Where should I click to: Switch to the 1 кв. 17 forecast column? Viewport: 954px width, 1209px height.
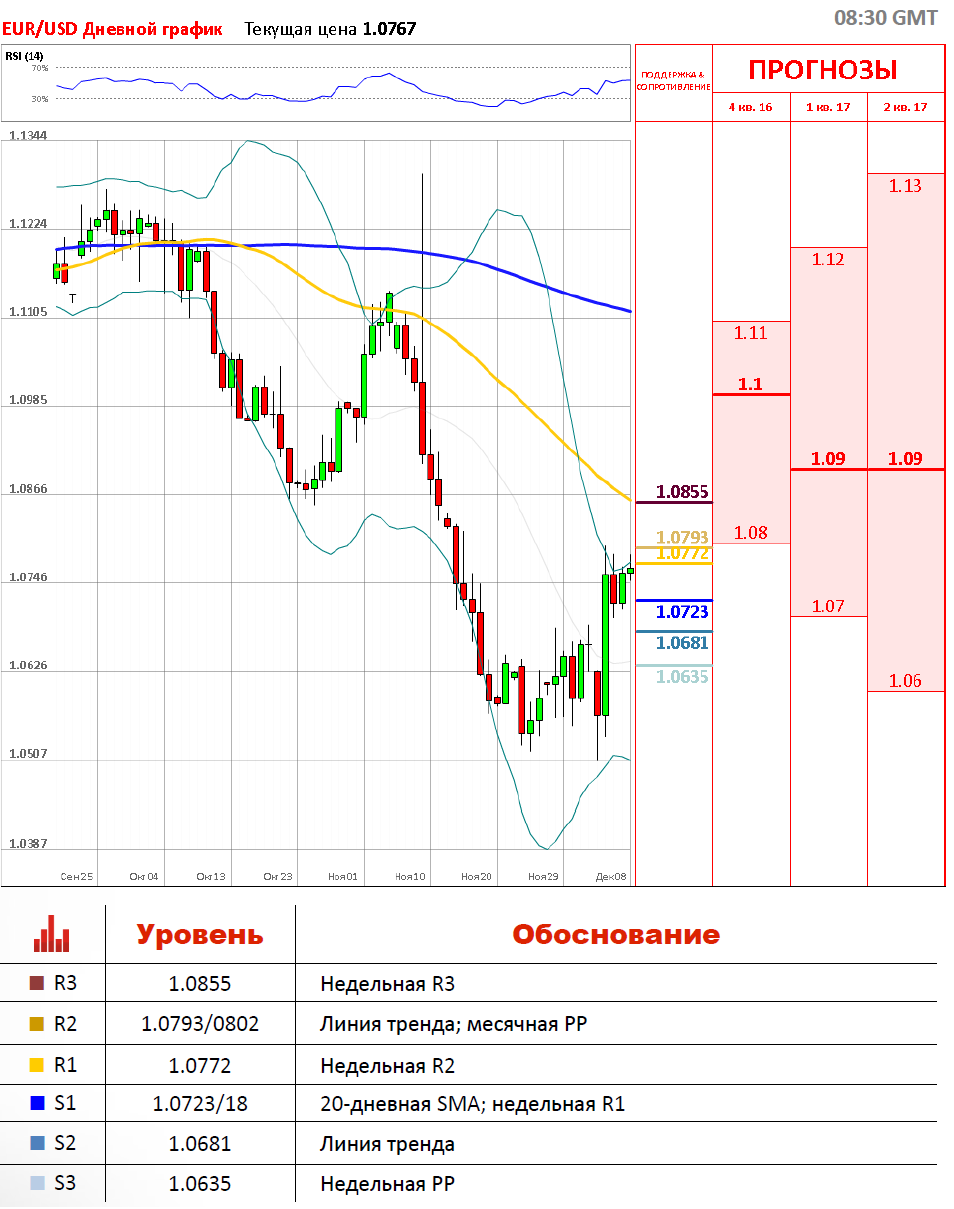828,106
